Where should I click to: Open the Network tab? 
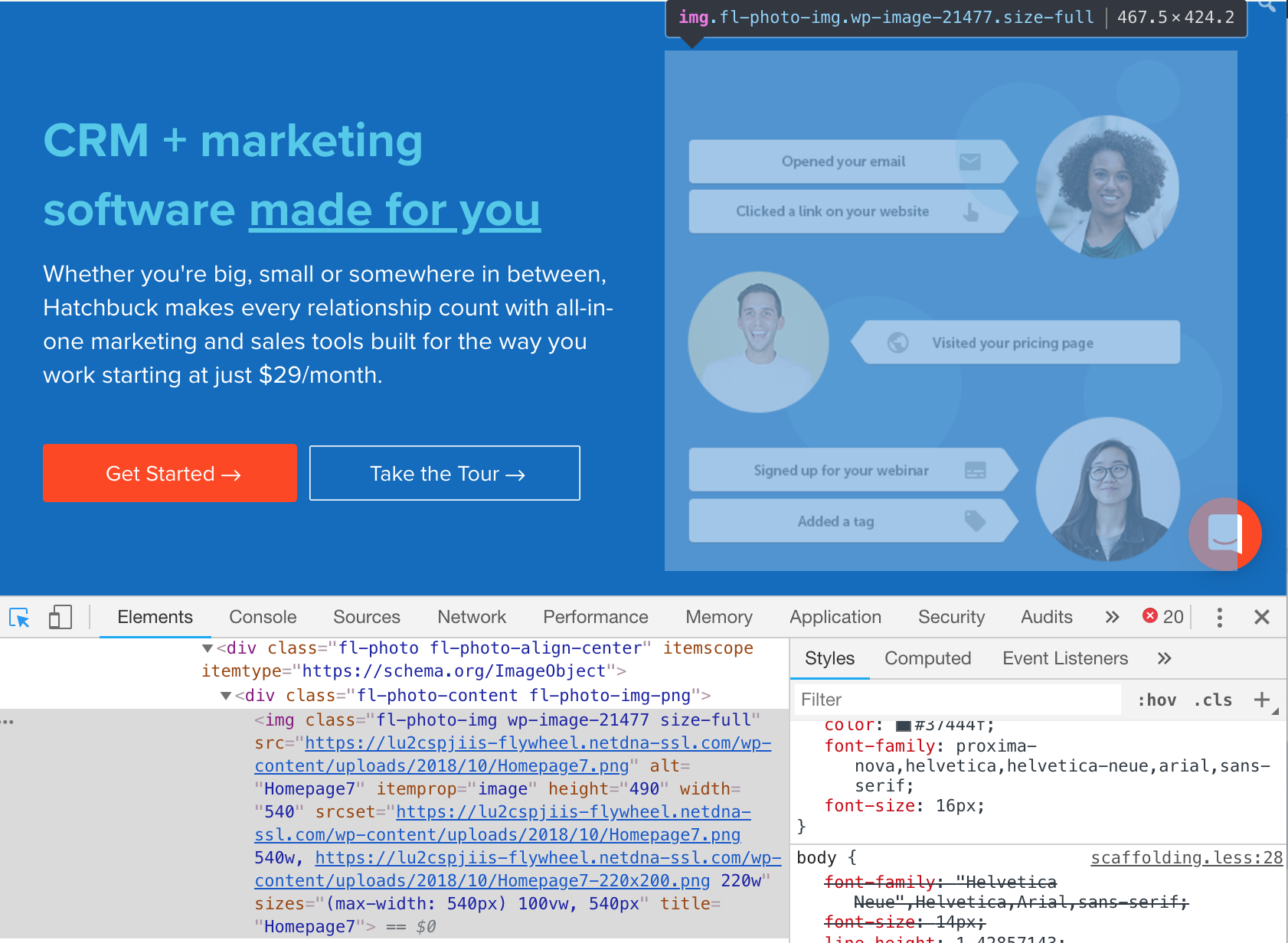click(472, 618)
